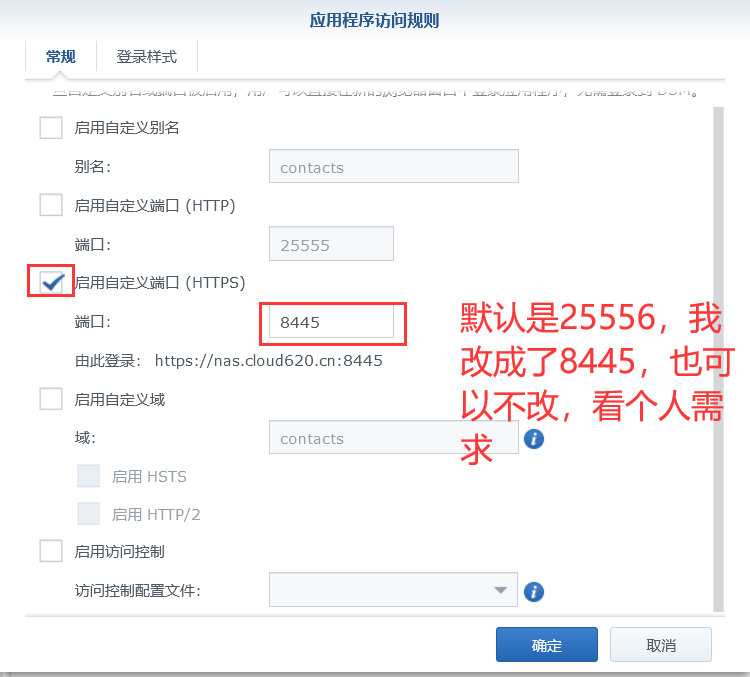The width and height of the screenshot is (750, 677).
Task: Toggle the HSTS checkbox
Action: pyautogui.click(x=88, y=476)
